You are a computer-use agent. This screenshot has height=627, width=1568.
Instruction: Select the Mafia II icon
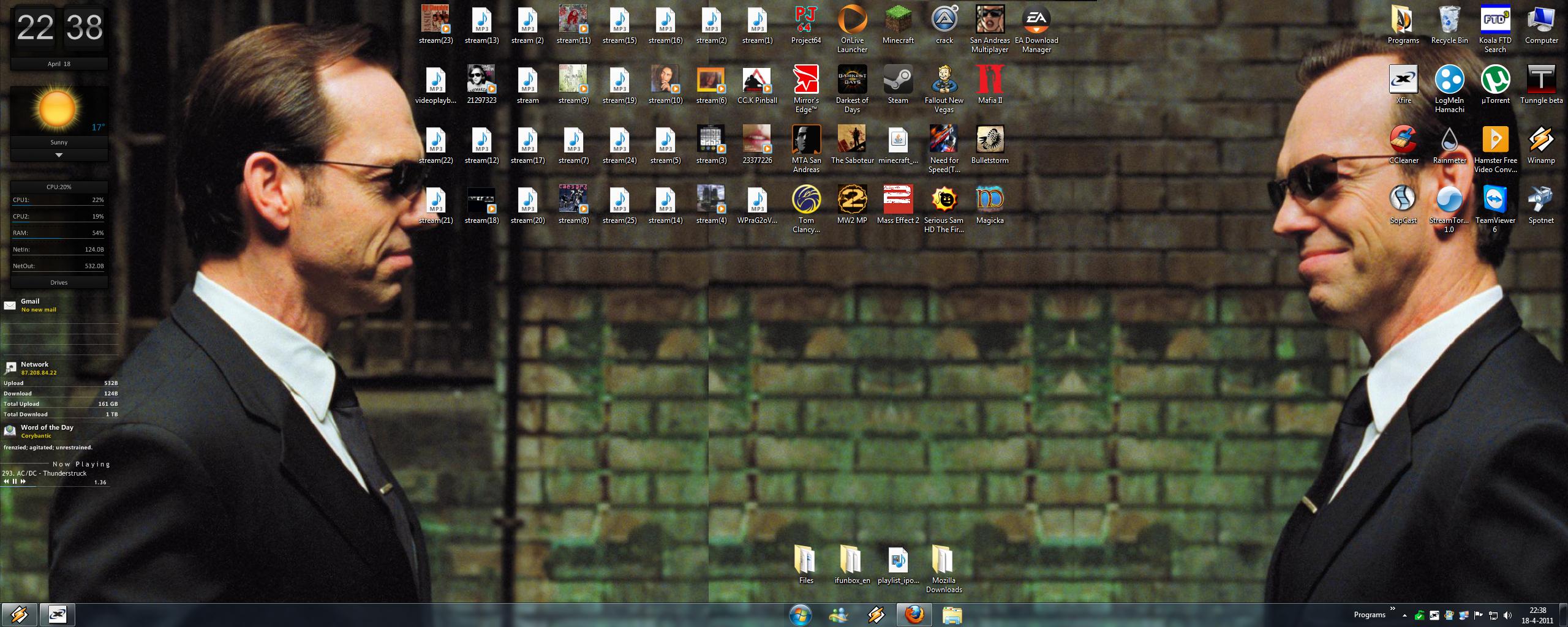990,85
